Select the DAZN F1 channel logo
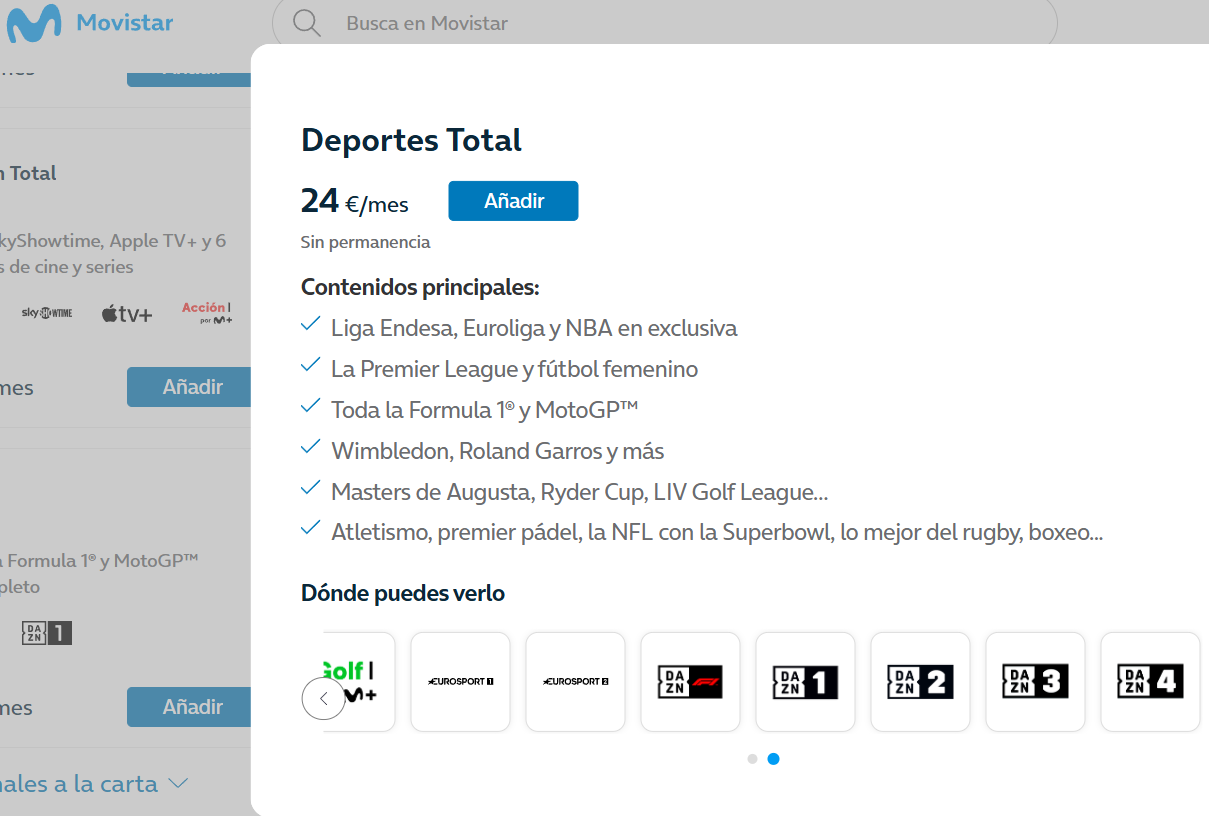Screen dimensions: 1209x816 tap(690, 681)
